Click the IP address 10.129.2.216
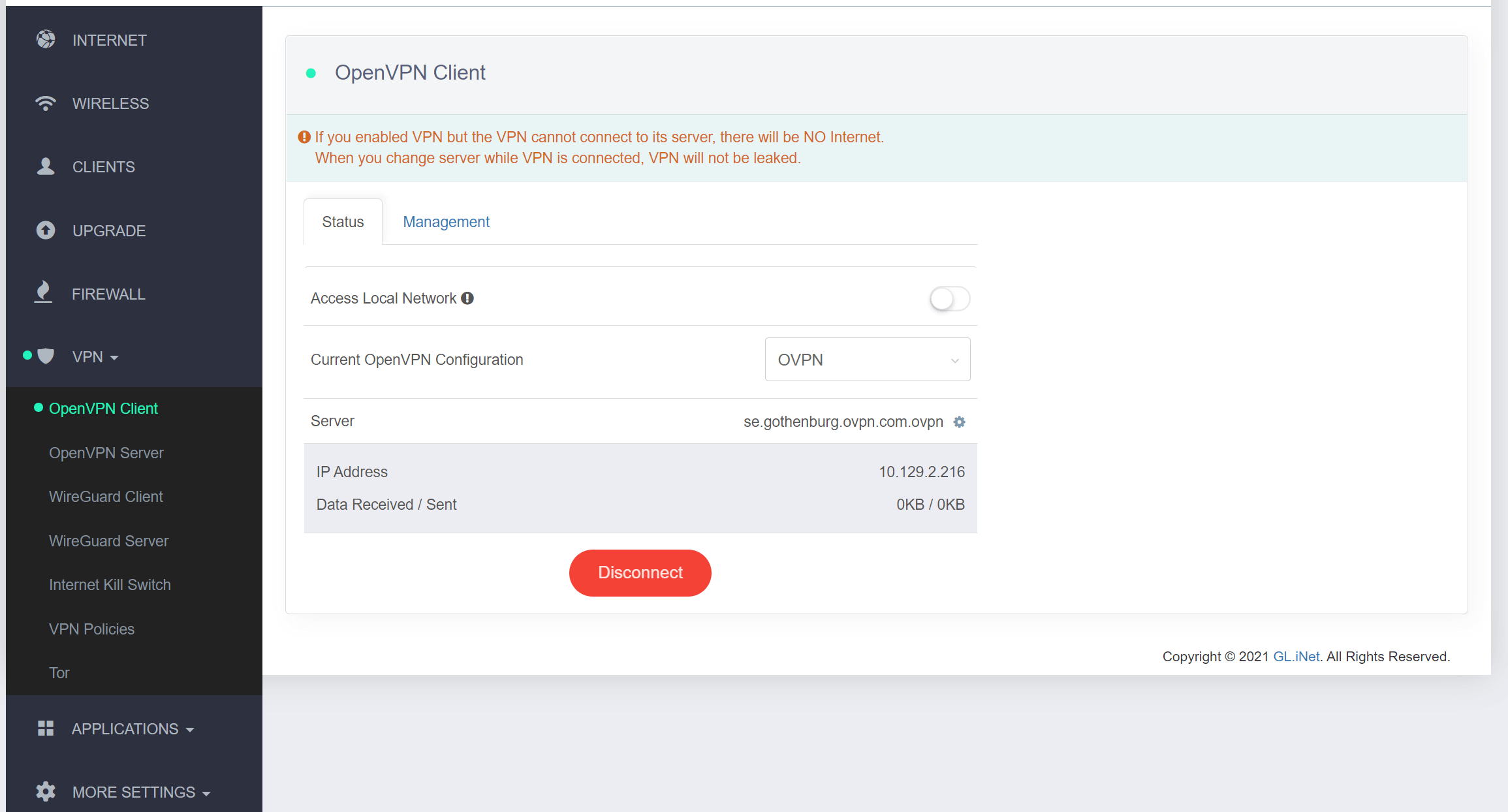The width and height of the screenshot is (1508, 812). (x=922, y=472)
